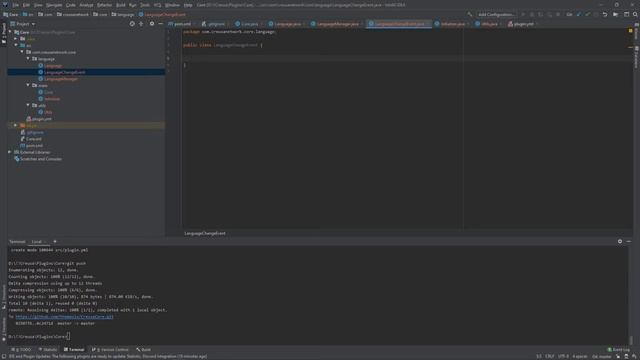
Task: Open the TODO tool window button
Action: click(21, 350)
